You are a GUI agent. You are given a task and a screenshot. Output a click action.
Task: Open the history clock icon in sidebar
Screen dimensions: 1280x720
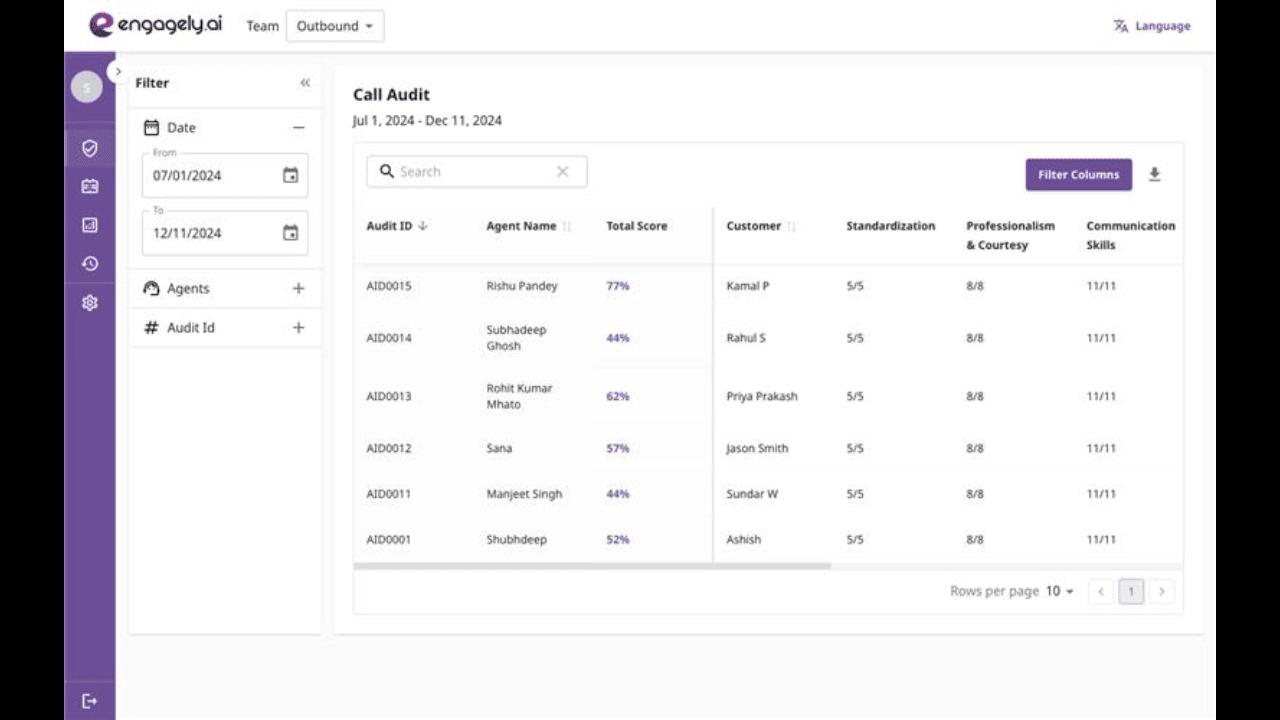tap(90, 264)
